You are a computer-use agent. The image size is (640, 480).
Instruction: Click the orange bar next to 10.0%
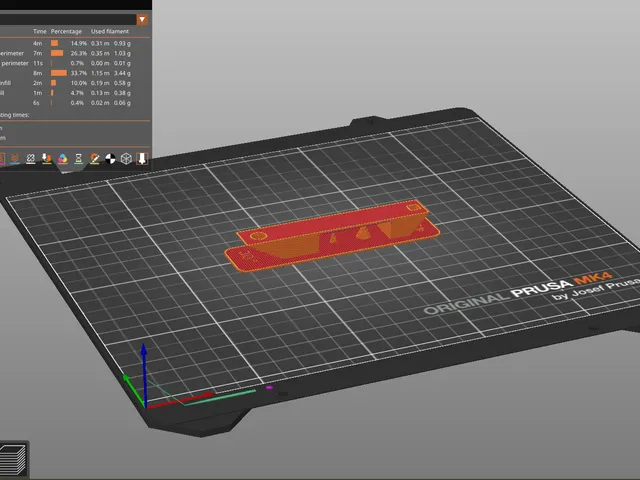[x=53, y=83]
